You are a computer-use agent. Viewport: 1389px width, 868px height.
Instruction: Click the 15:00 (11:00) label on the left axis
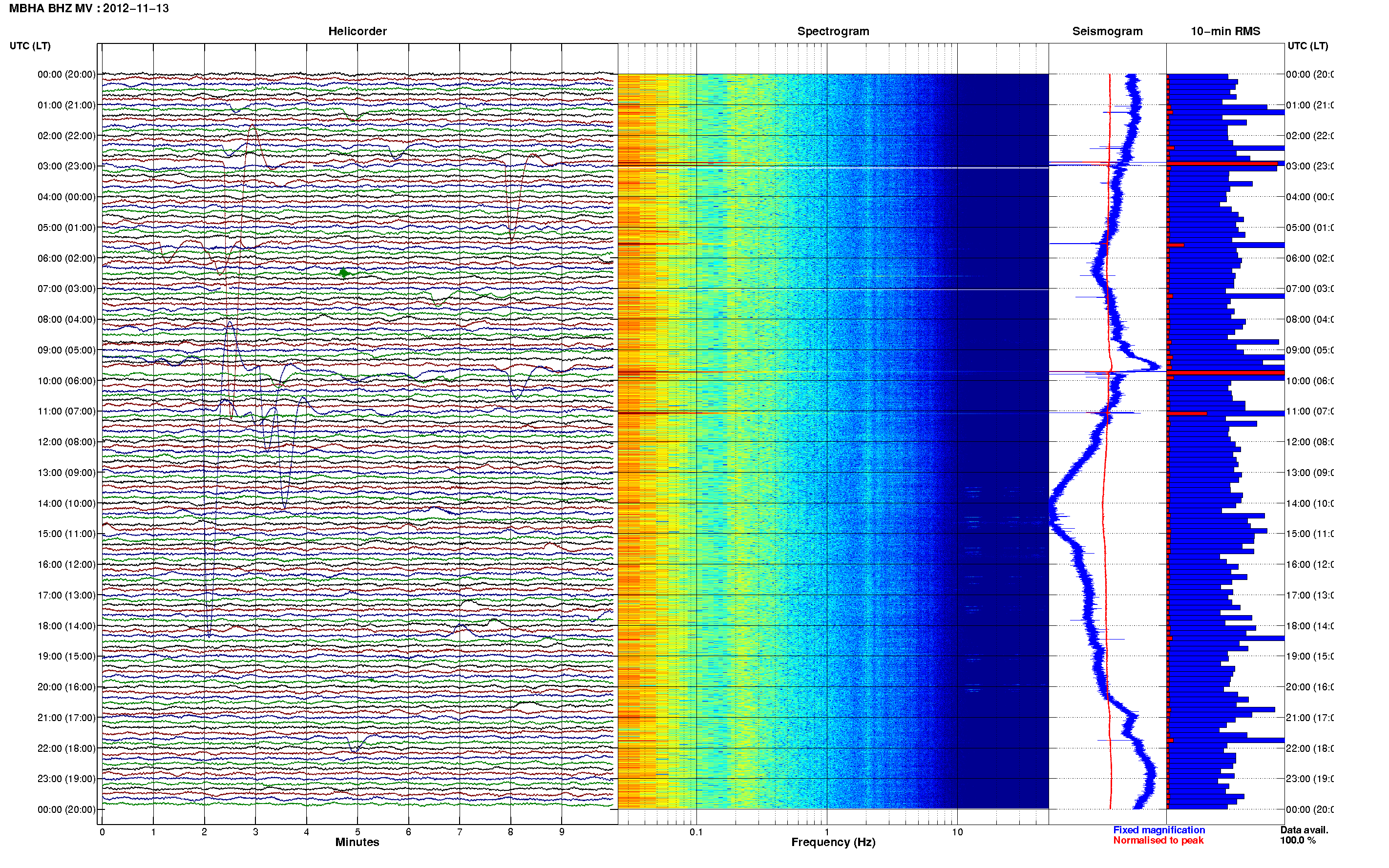pos(66,534)
